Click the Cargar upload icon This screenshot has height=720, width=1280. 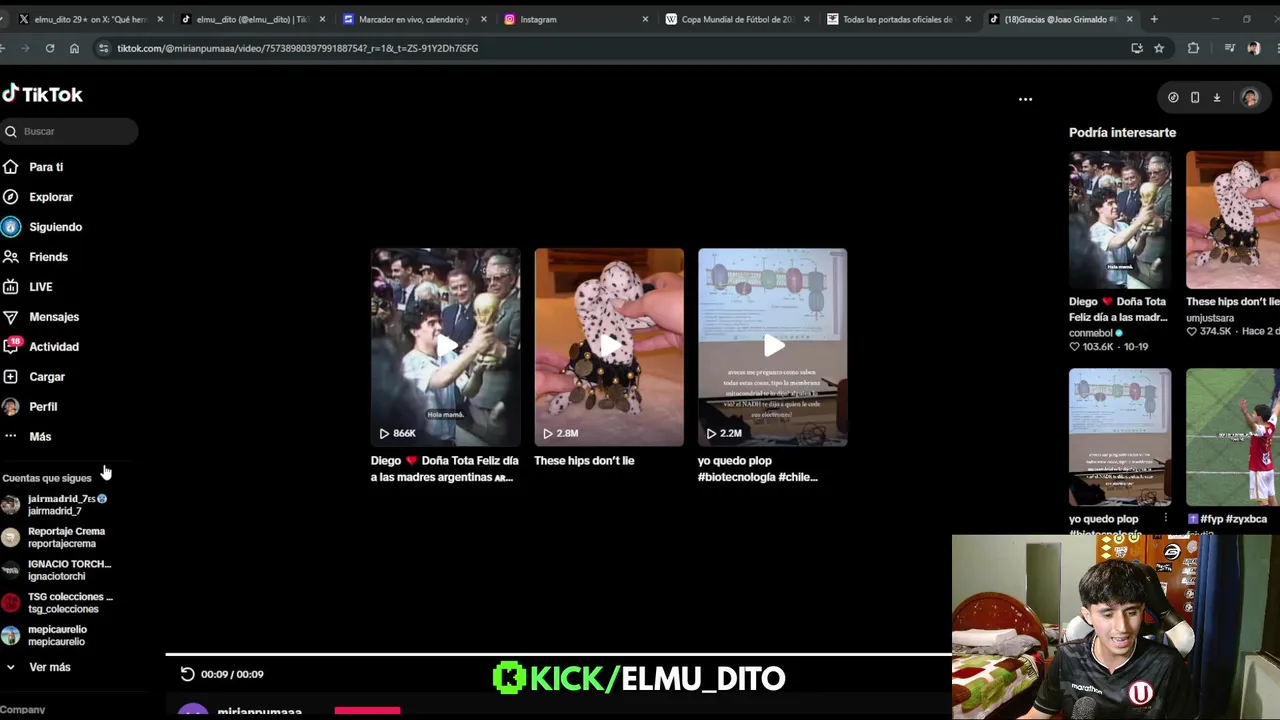pos(10,377)
